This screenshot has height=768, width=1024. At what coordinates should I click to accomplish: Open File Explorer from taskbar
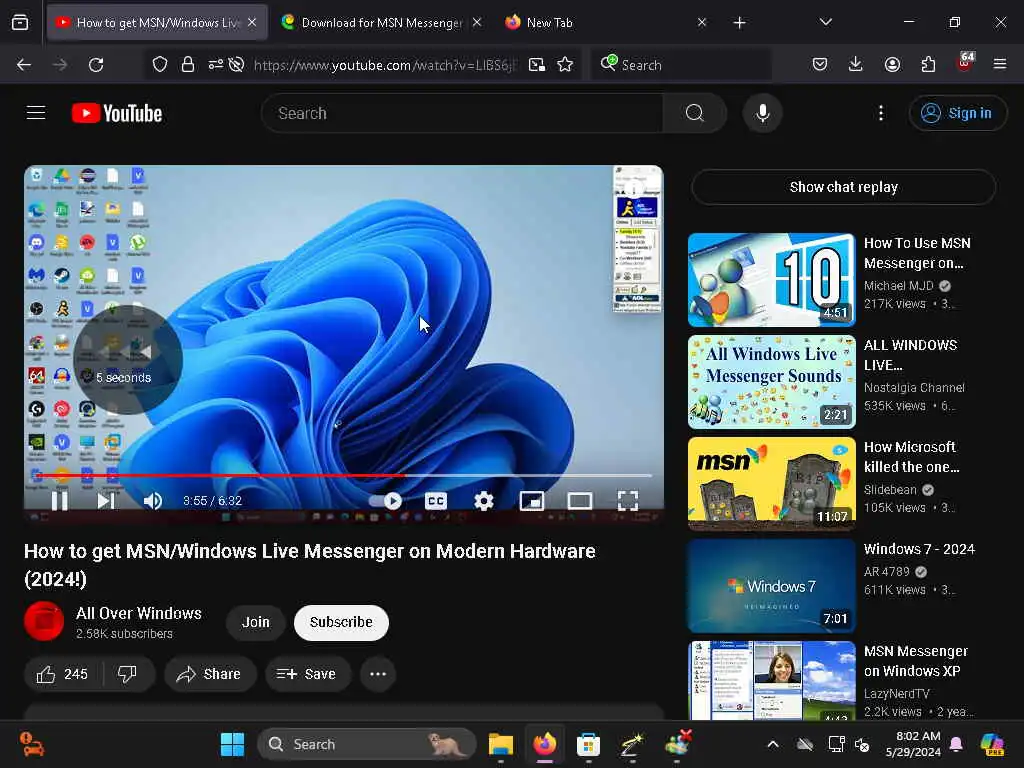point(501,744)
